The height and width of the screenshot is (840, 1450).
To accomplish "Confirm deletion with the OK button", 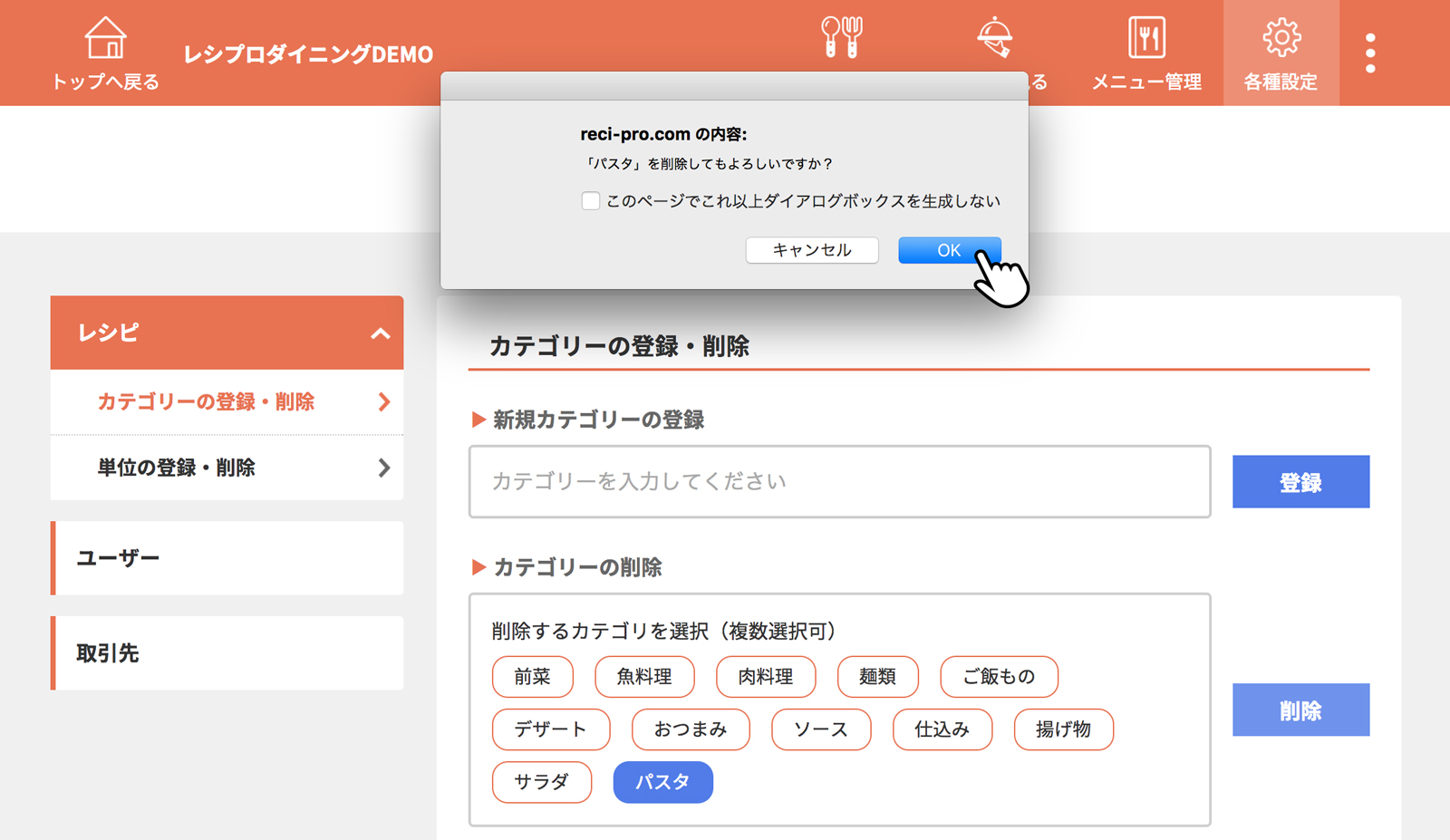I will tap(949, 250).
